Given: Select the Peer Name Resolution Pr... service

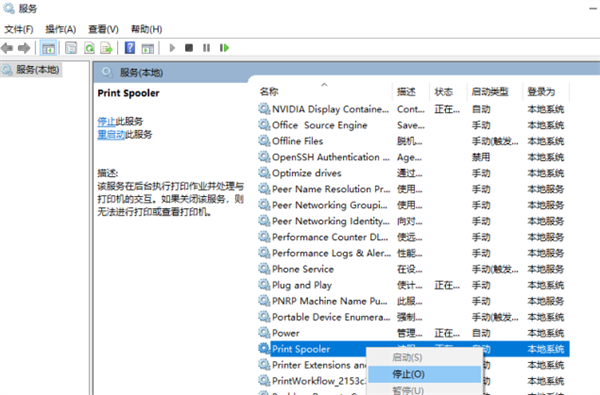Looking at the screenshot, I should click(413, 189).
